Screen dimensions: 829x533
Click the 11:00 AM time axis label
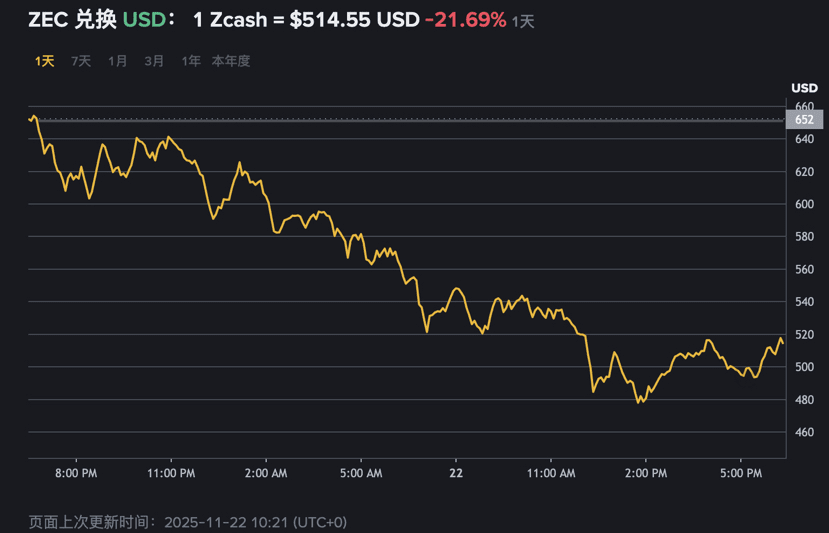click(x=550, y=472)
